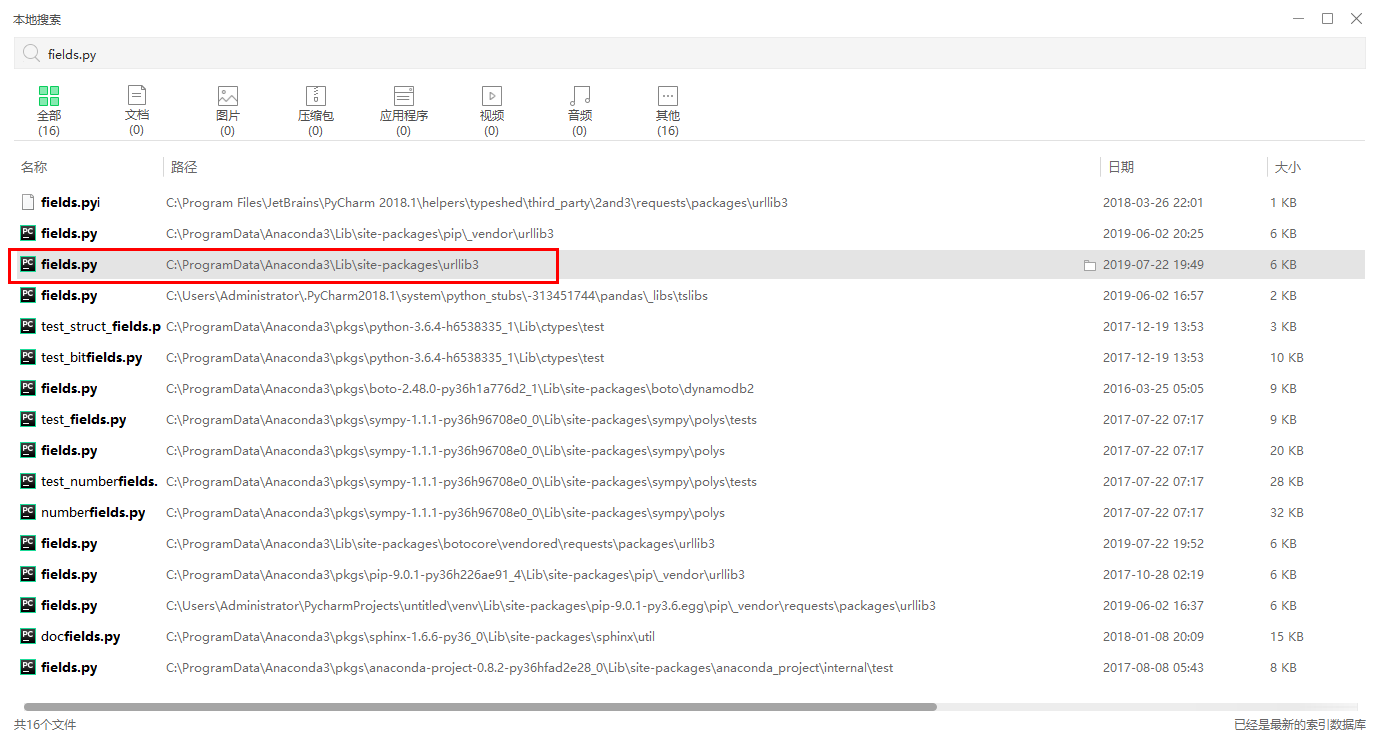
Task: Click date 2018-01-08 20:09
Action: 1153,636
